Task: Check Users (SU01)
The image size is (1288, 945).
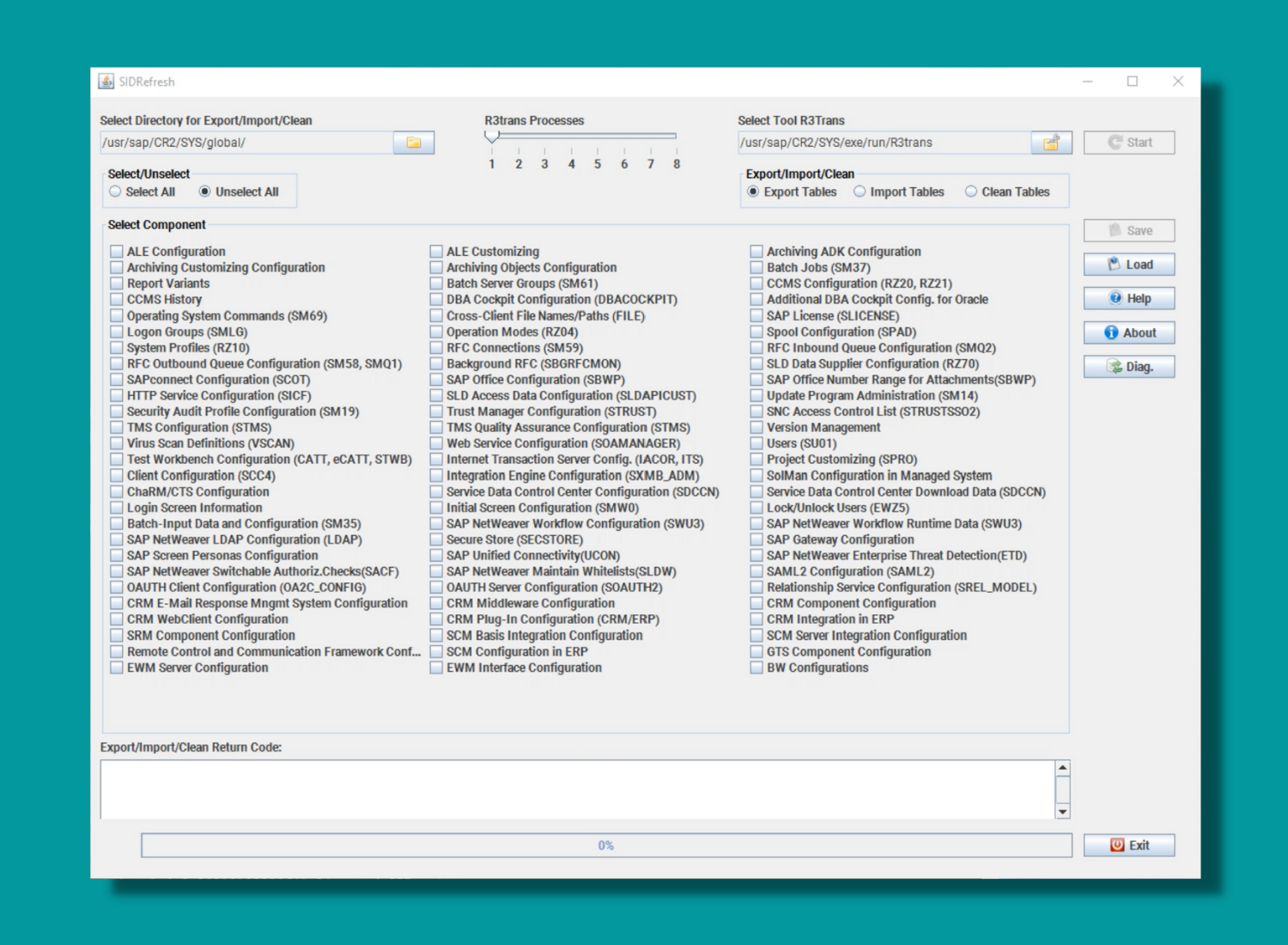Action: pyautogui.click(x=756, y=443)
